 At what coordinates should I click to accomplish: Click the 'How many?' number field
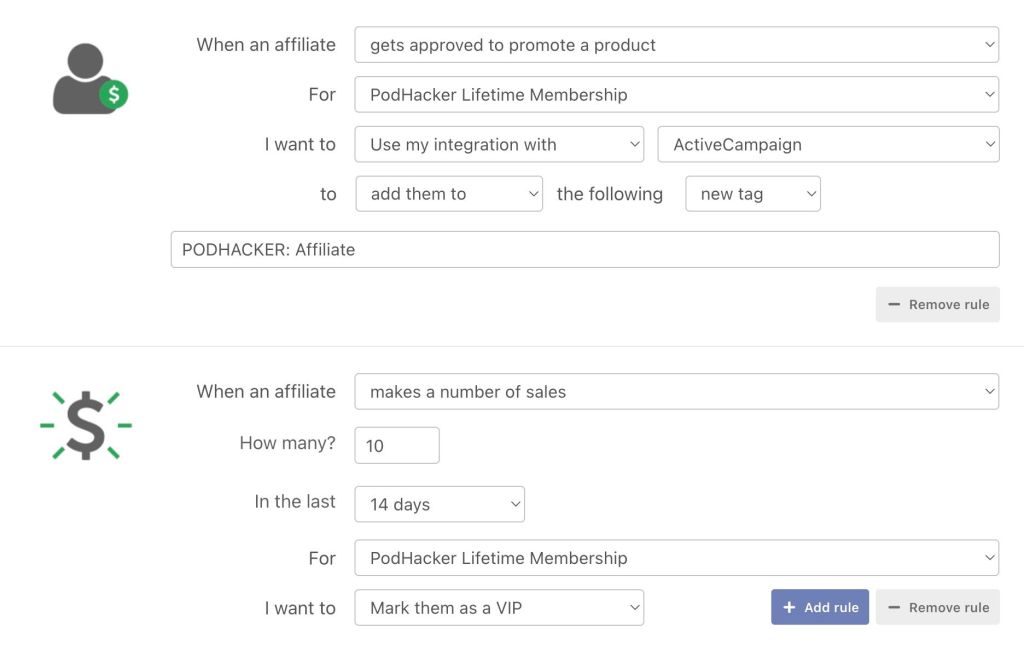point(397,446)
